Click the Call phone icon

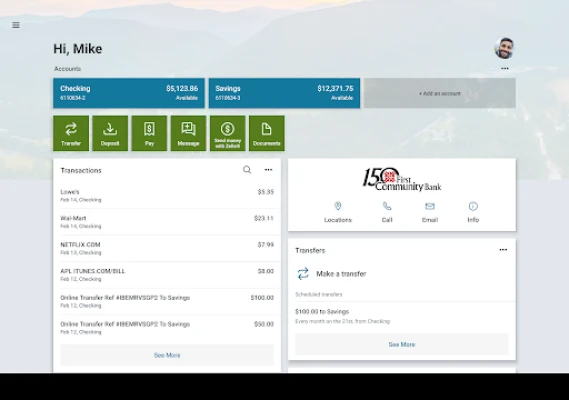(x=387, y=206)
